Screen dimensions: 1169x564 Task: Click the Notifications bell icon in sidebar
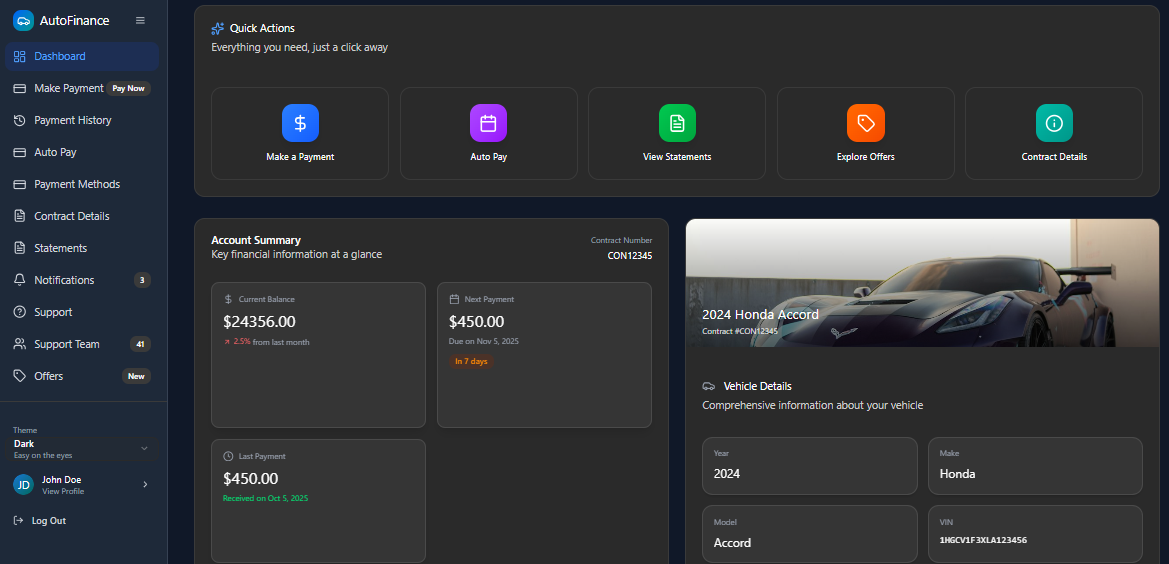click(19, 280)
